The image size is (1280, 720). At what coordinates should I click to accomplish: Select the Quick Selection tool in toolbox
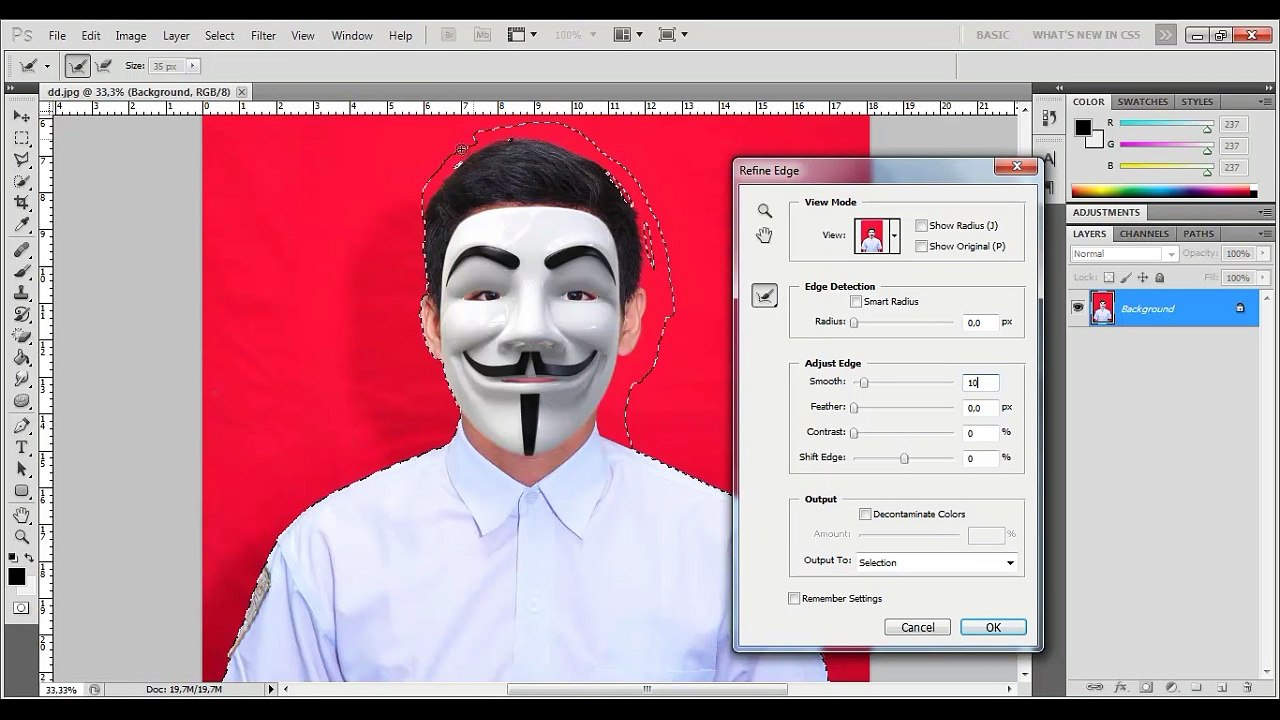[x=21, y=181]
